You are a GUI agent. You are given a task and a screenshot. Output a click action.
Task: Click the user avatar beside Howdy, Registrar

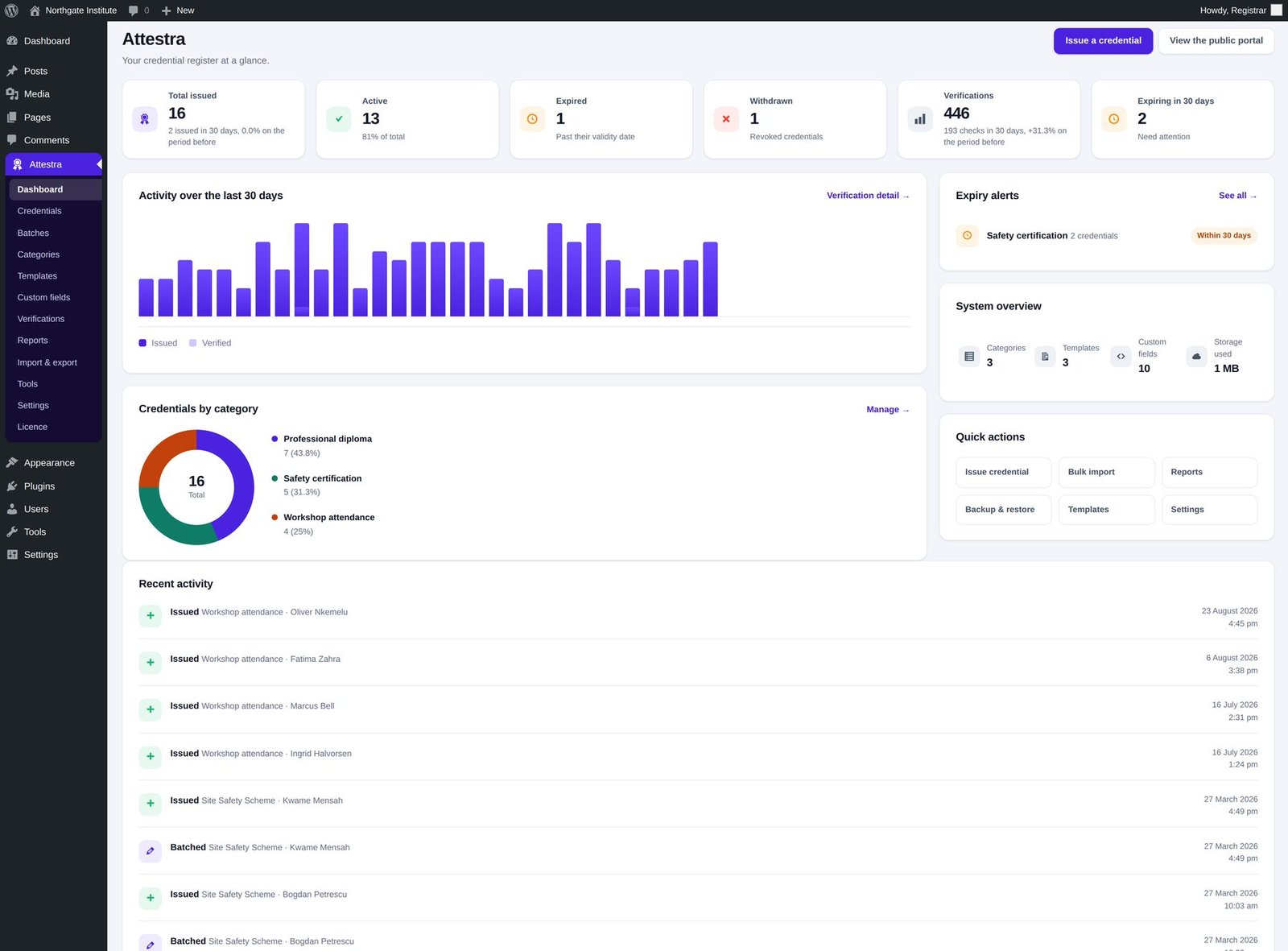(1276, 10)
